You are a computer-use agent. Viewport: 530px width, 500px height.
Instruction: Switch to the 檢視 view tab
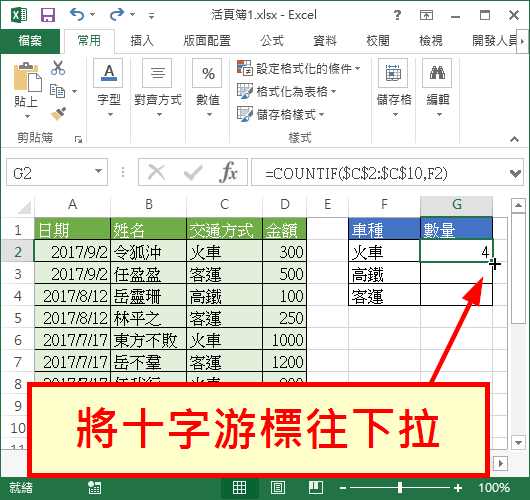[x=431, y=41]
